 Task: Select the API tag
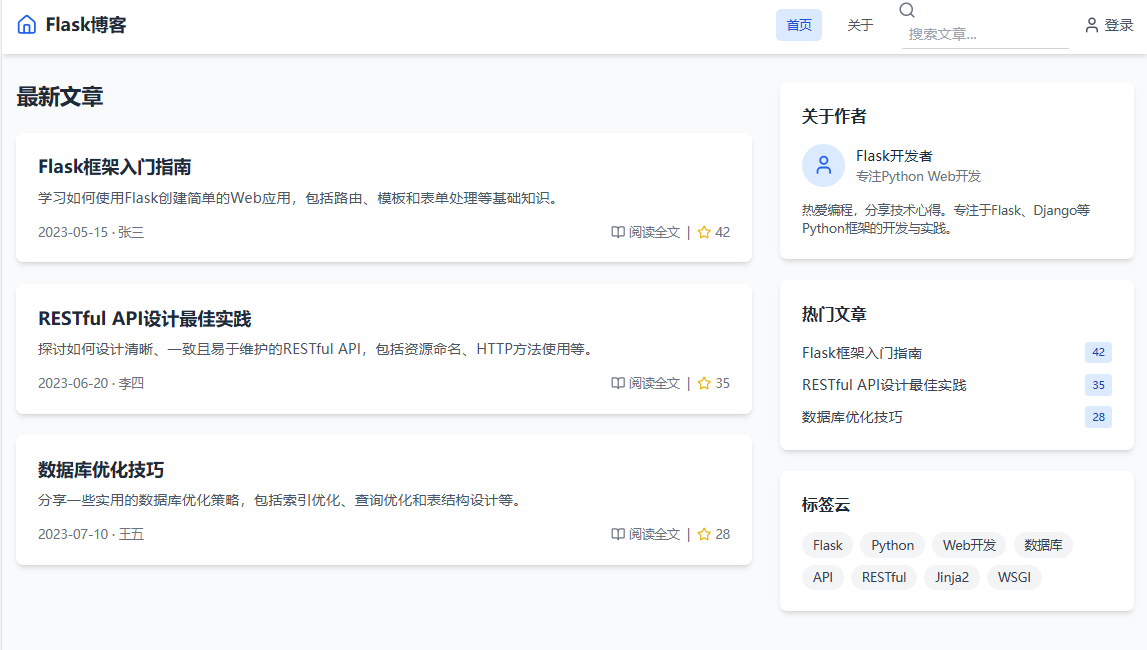point(823,578)
